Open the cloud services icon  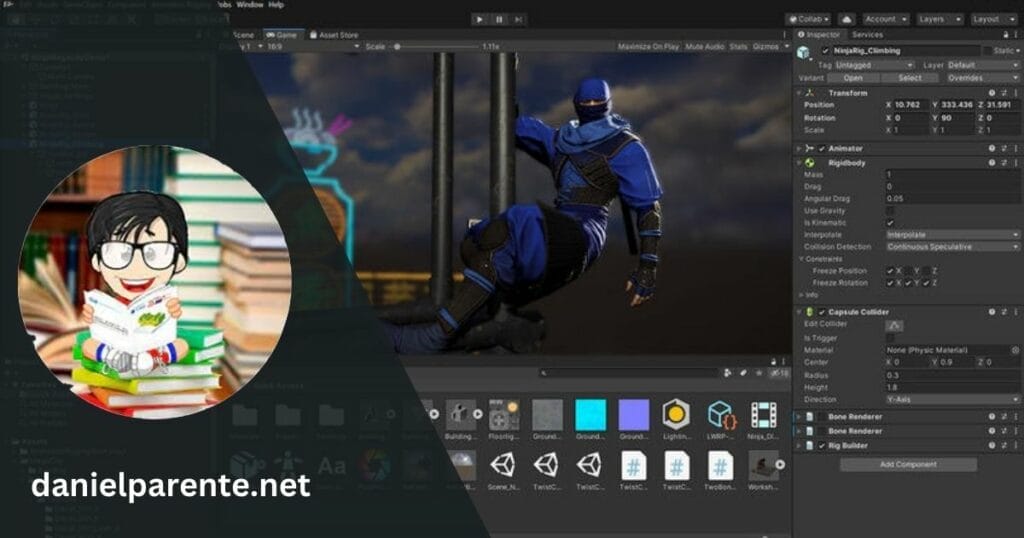coord(846,20)
